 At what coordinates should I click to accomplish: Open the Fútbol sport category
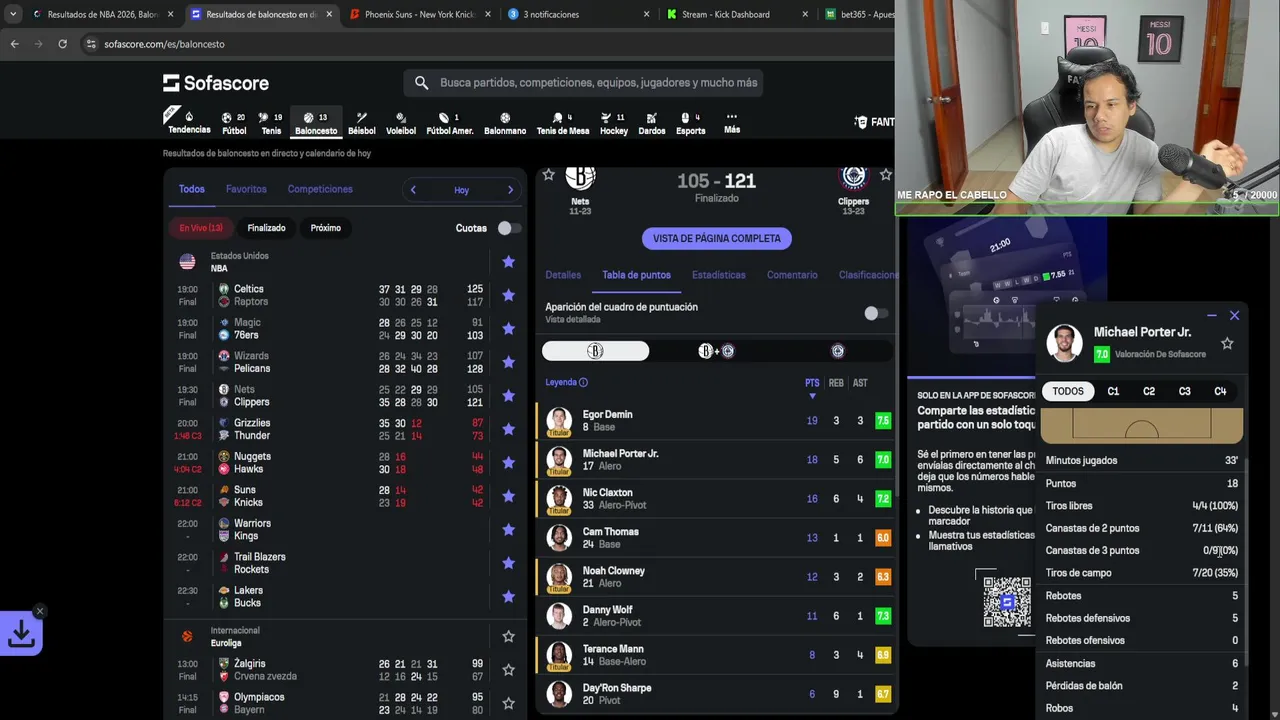click(234, 123)
